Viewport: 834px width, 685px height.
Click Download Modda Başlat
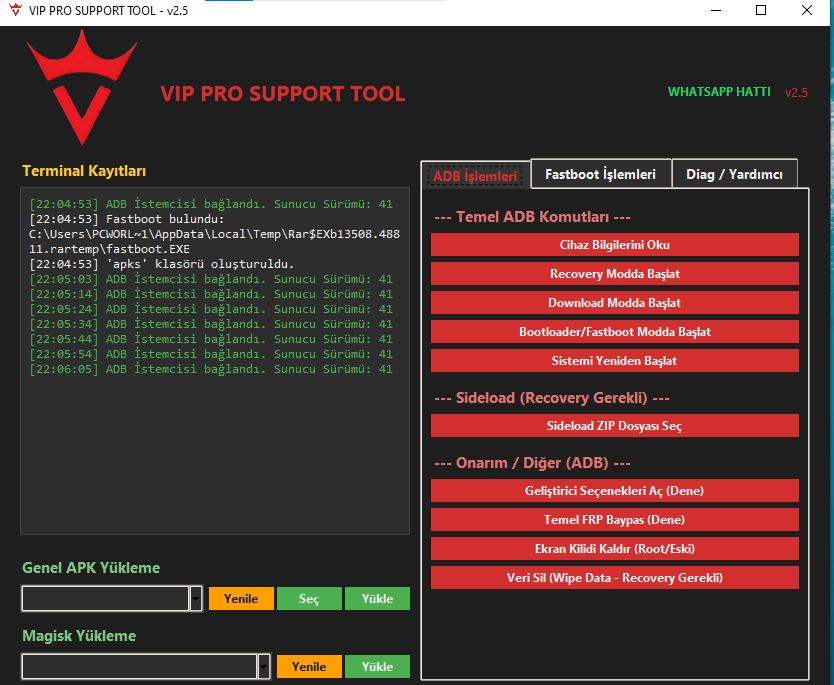click(614, 302)
